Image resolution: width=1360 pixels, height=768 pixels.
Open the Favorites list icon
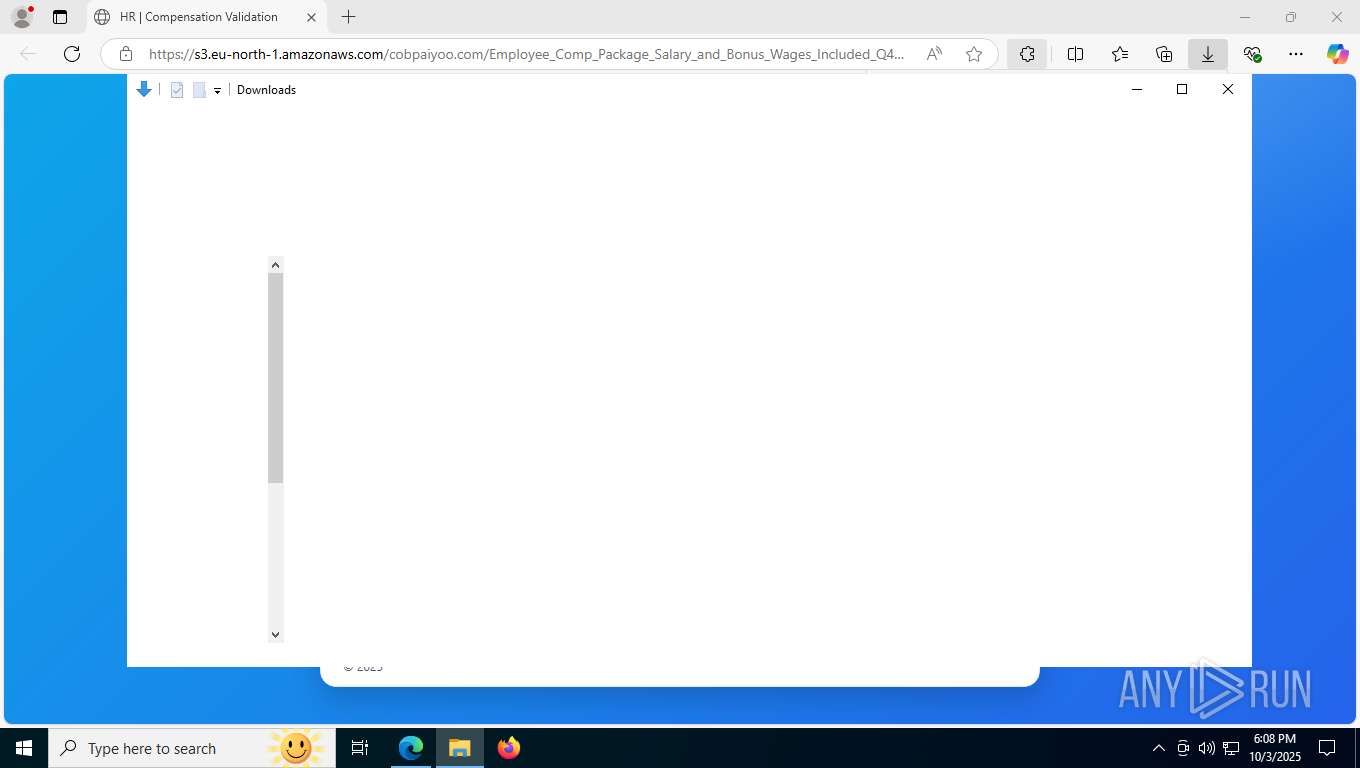(x=1120, y=54)
